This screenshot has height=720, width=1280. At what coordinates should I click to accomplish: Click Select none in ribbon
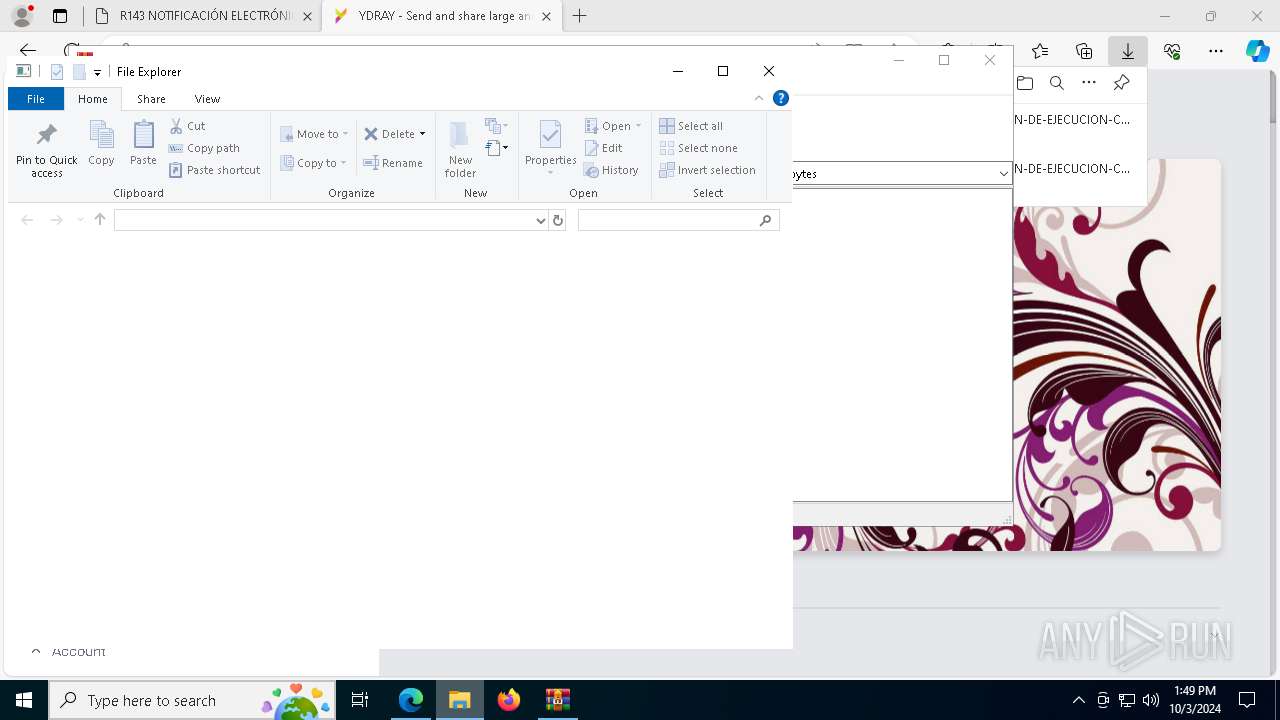point(699,148)
